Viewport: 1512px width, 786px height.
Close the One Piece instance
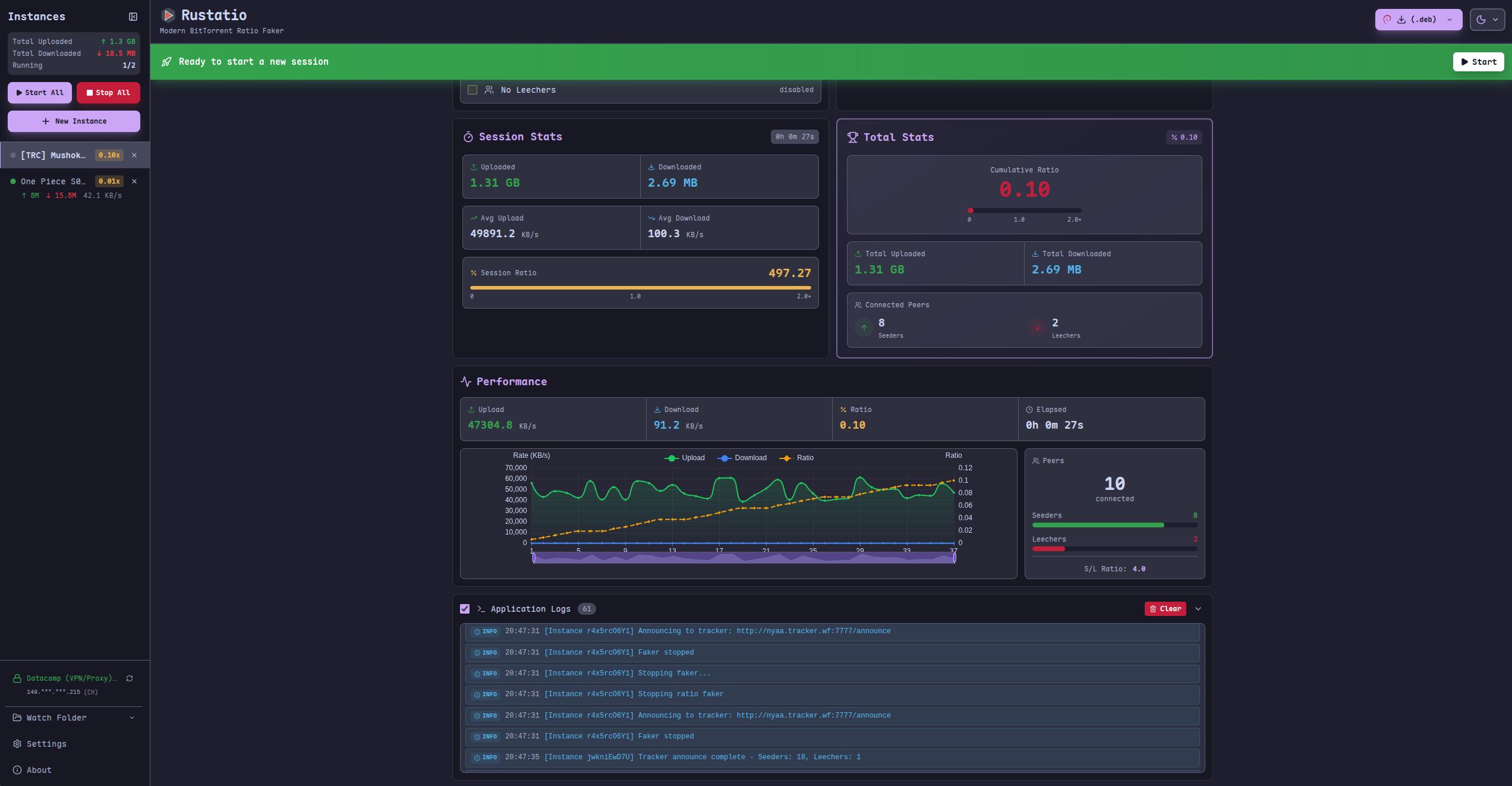[134, 181]
